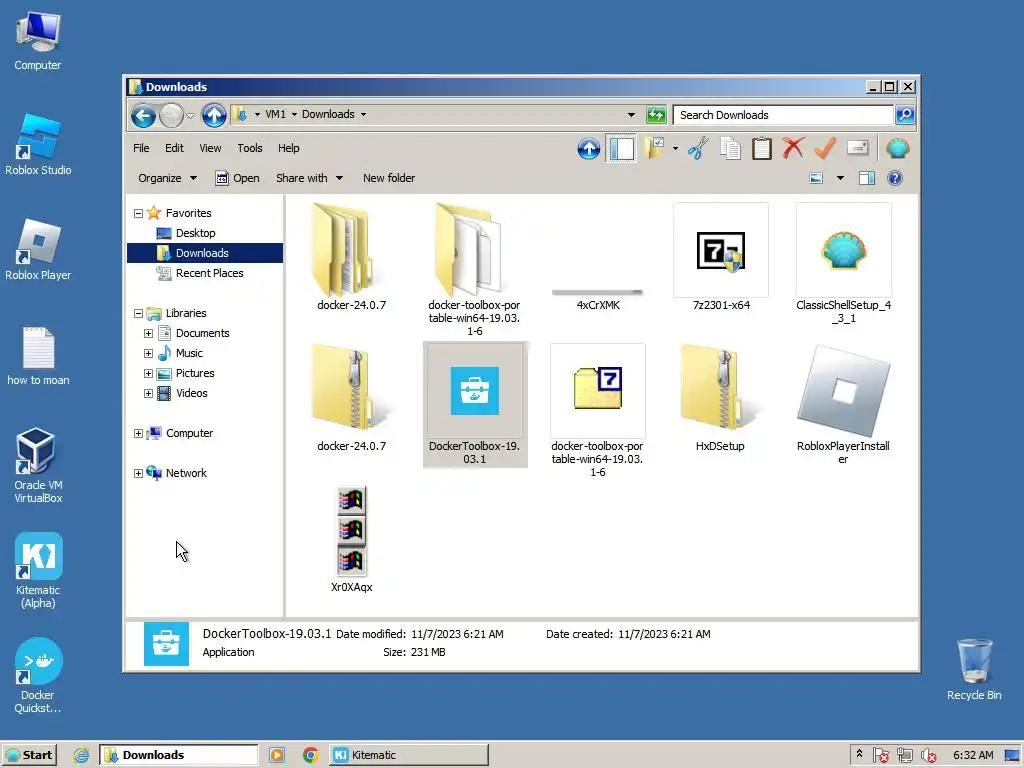Click the Internet Explorer taskbar icon
Image resolution: width=1024 pixels, height=768 pixels.
(x=81, y=755)
